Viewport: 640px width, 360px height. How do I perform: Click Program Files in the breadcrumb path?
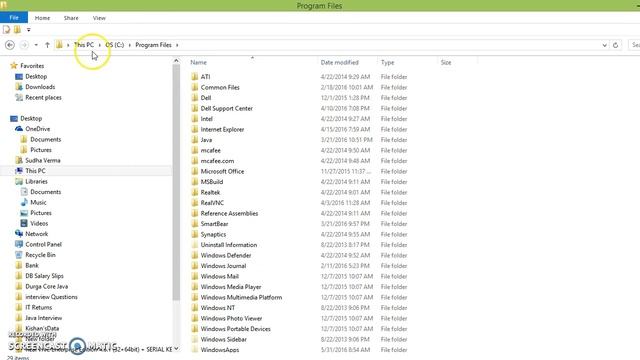coord(153,45)
